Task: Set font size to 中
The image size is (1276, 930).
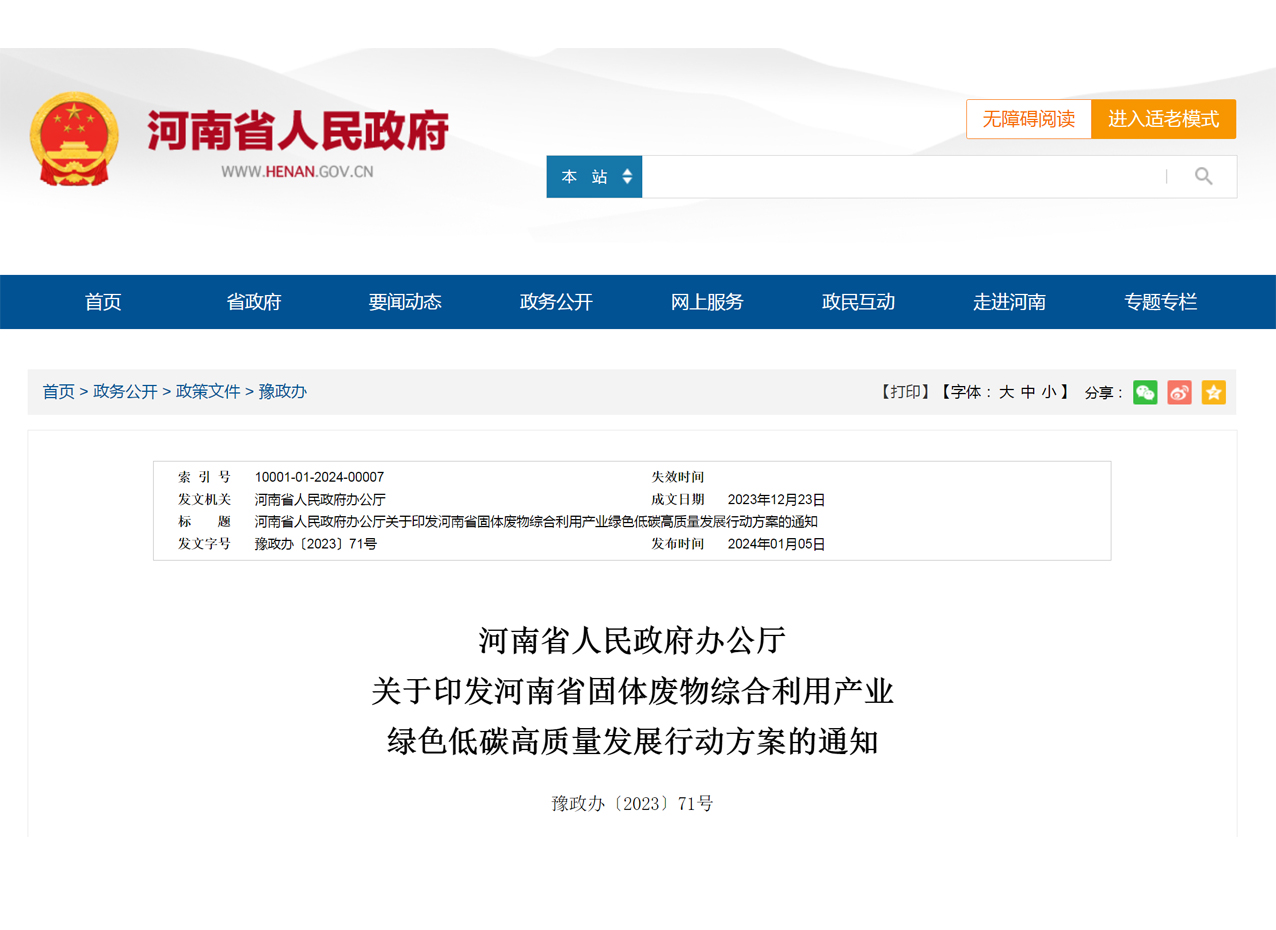Action: click(1028, 392)
